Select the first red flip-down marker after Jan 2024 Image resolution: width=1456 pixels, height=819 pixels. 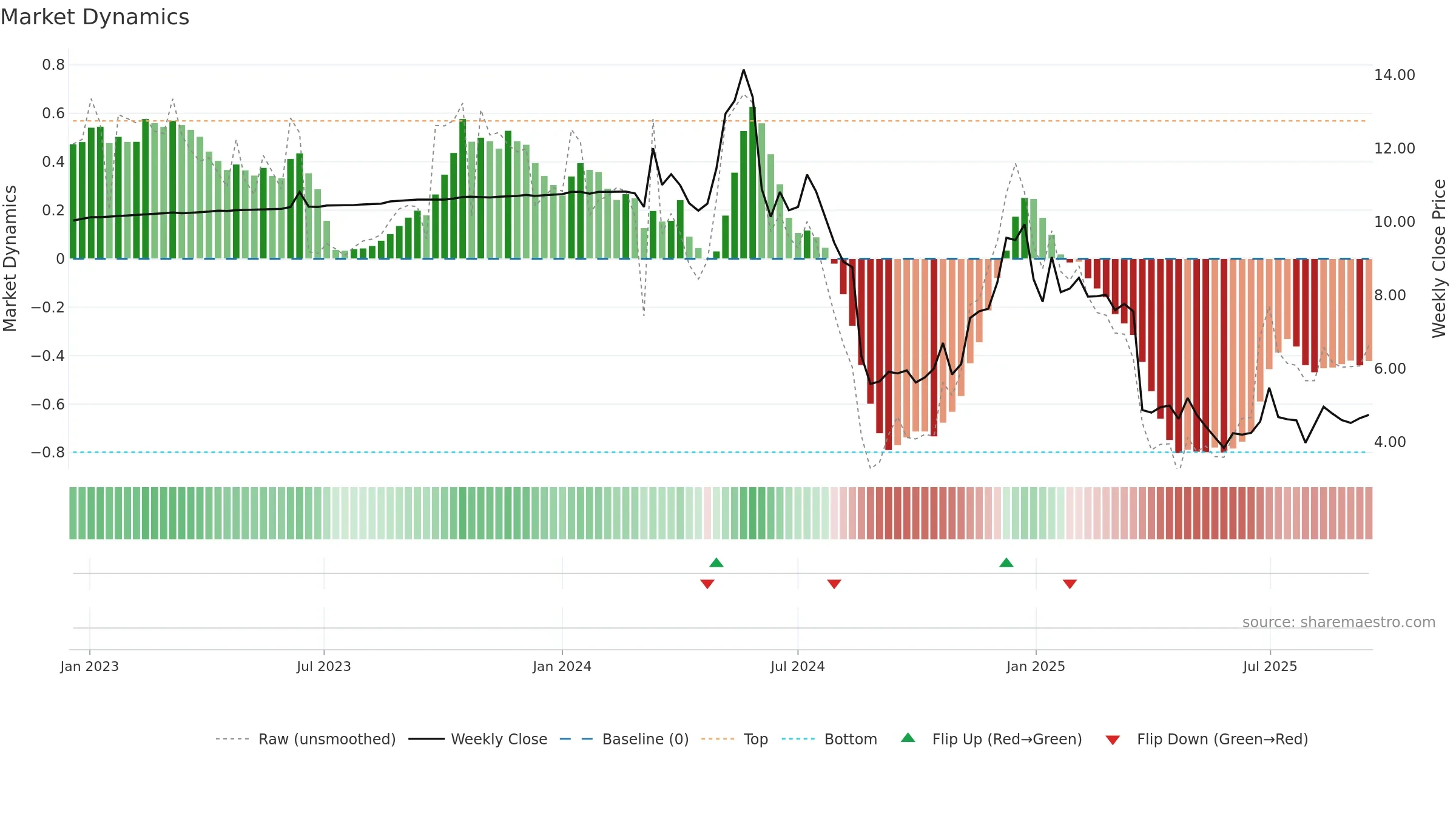coord(707,584)
